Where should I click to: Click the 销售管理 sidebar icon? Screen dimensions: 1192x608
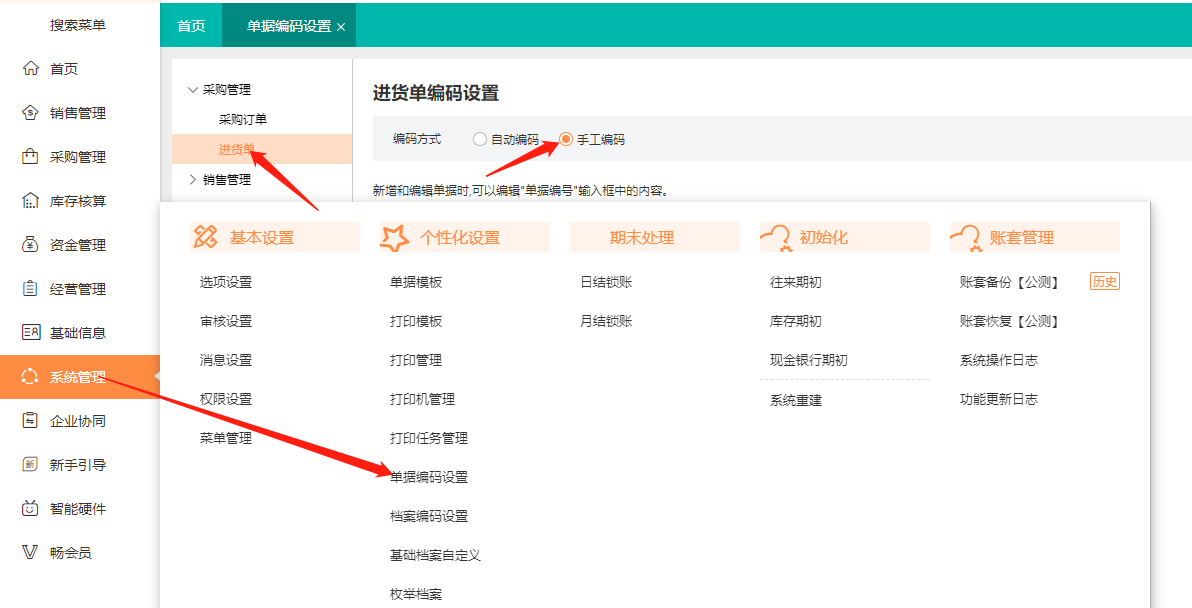(30, 113)
